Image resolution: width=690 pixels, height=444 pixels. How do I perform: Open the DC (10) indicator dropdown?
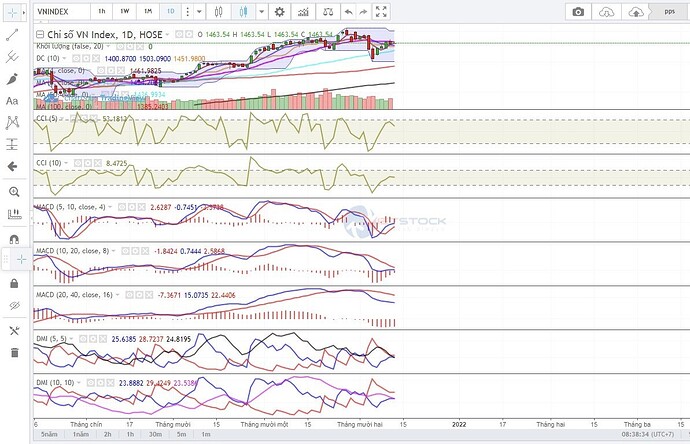click(64, 58)
